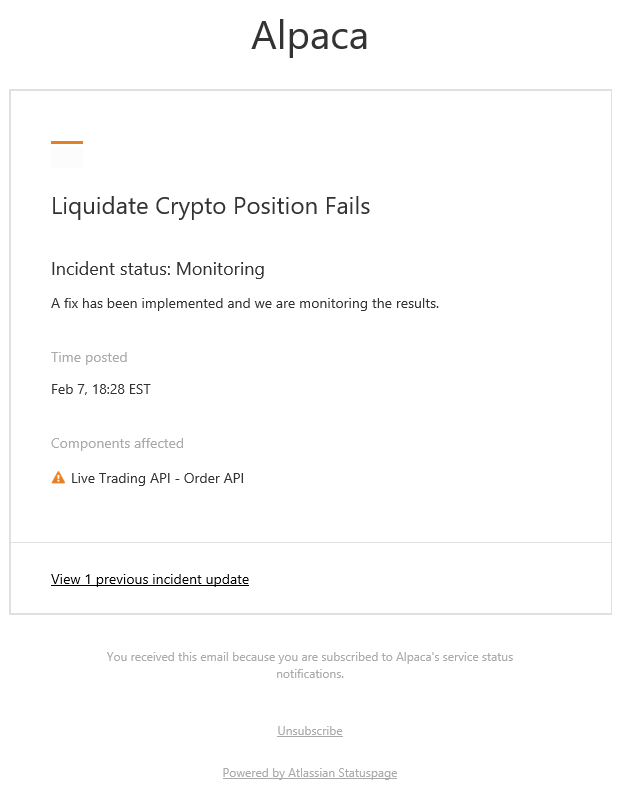Click the word Monitoring in incident status
The height and width of the screenshot is (786, 625).
click(220, 269)
